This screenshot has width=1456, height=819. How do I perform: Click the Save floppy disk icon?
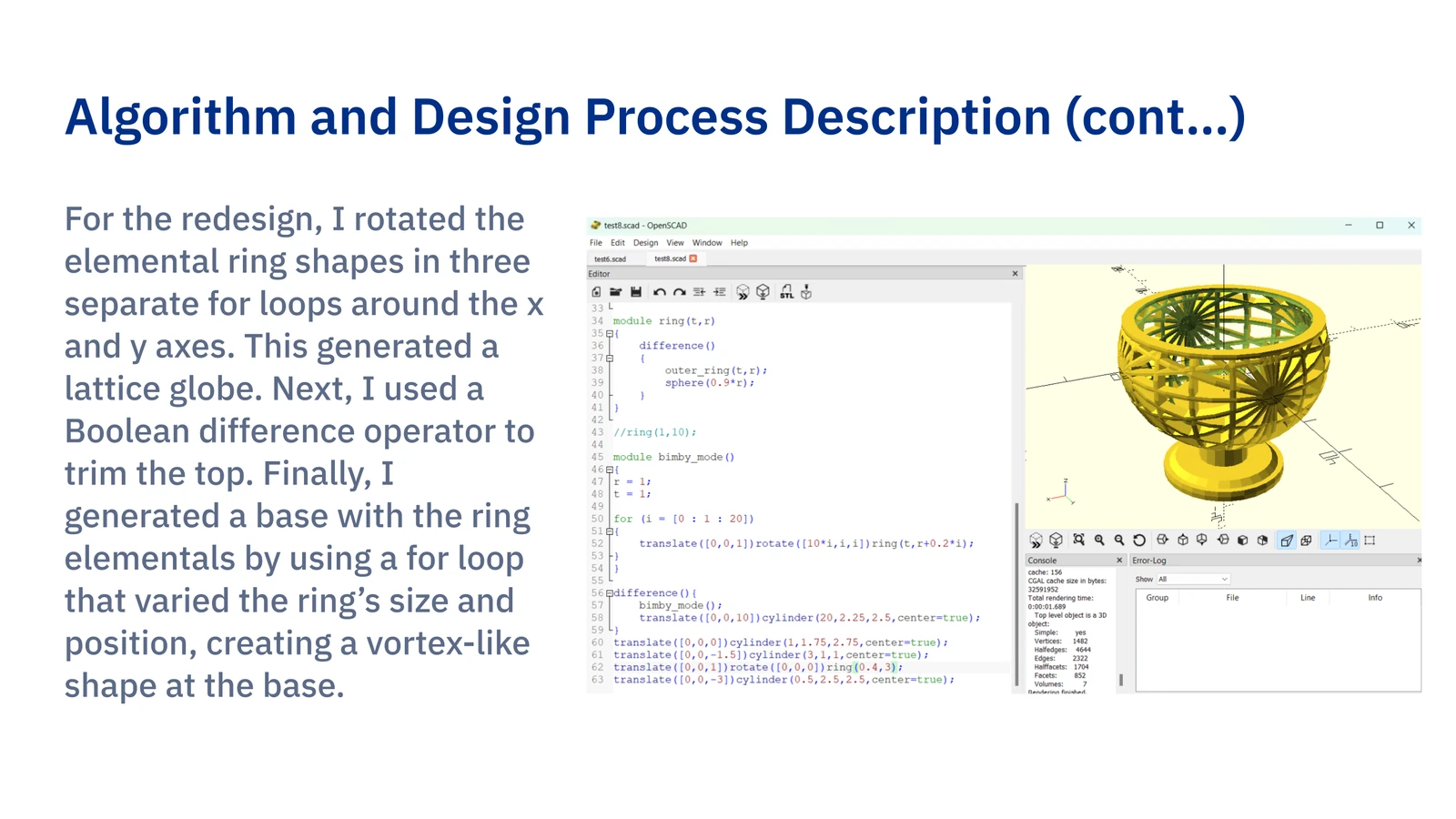pos(636,292)
